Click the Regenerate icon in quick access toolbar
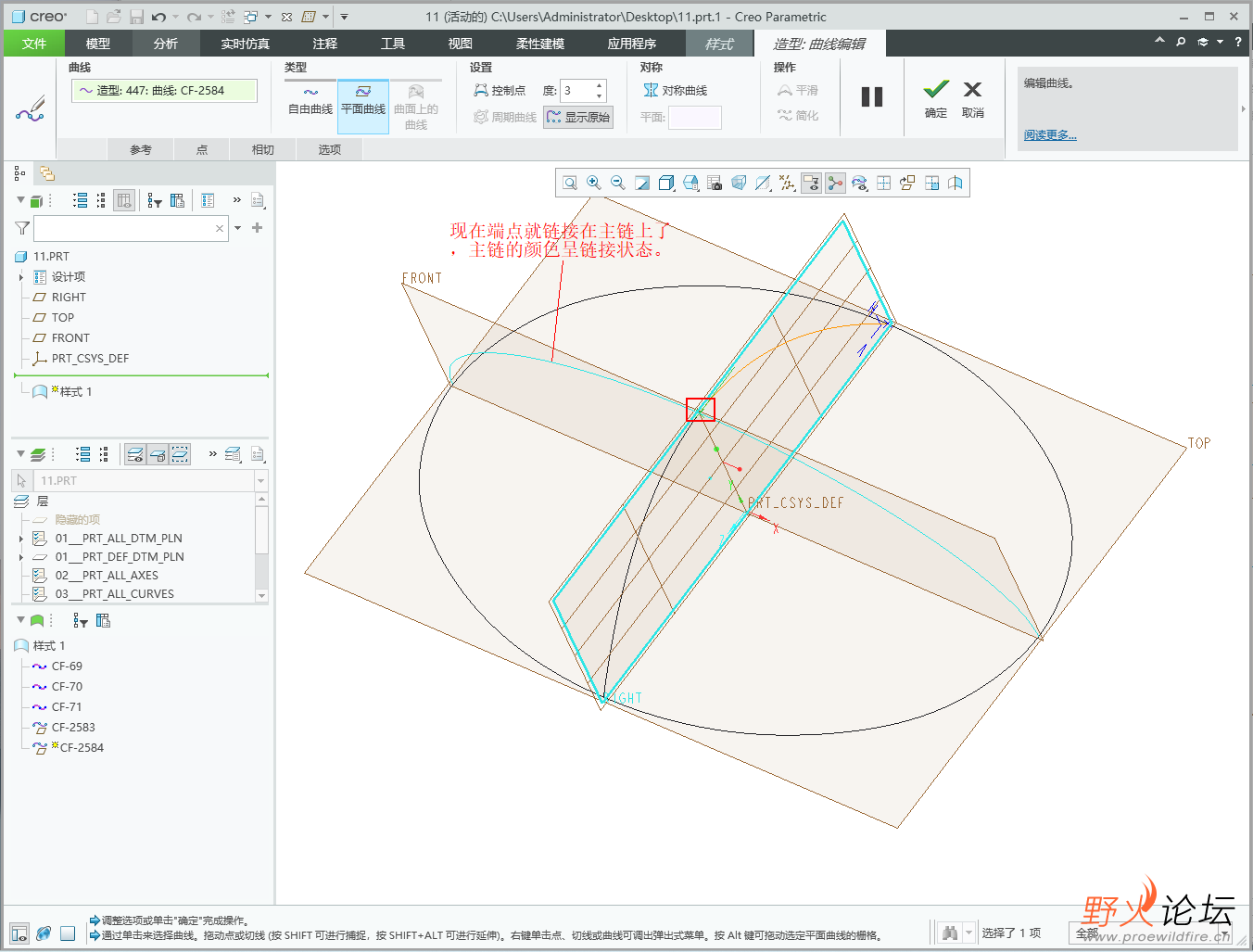1253x952 pixels. (x=228, y=17)
